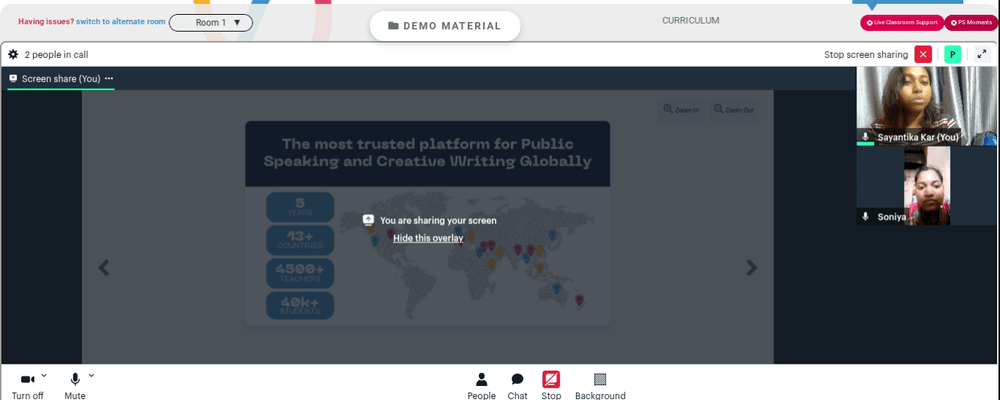This screenshot has width=1000, height=400.
Task: Click Zoom In on the slide
Action: tap(681, 110)
